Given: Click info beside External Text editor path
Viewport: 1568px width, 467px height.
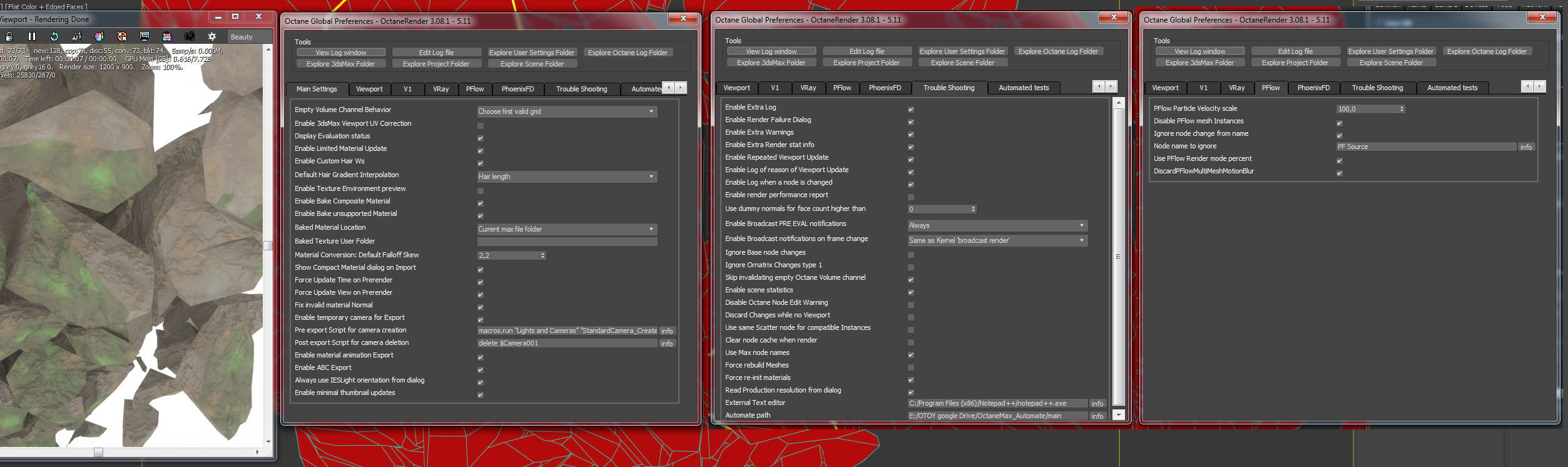Looking at the screenshot, I should pos(1097,403).
